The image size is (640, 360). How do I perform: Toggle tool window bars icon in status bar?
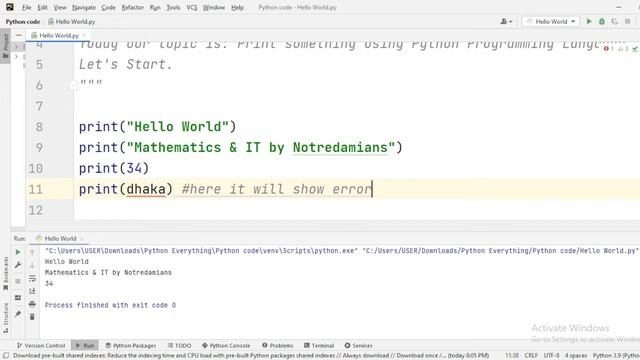[6, 356]
